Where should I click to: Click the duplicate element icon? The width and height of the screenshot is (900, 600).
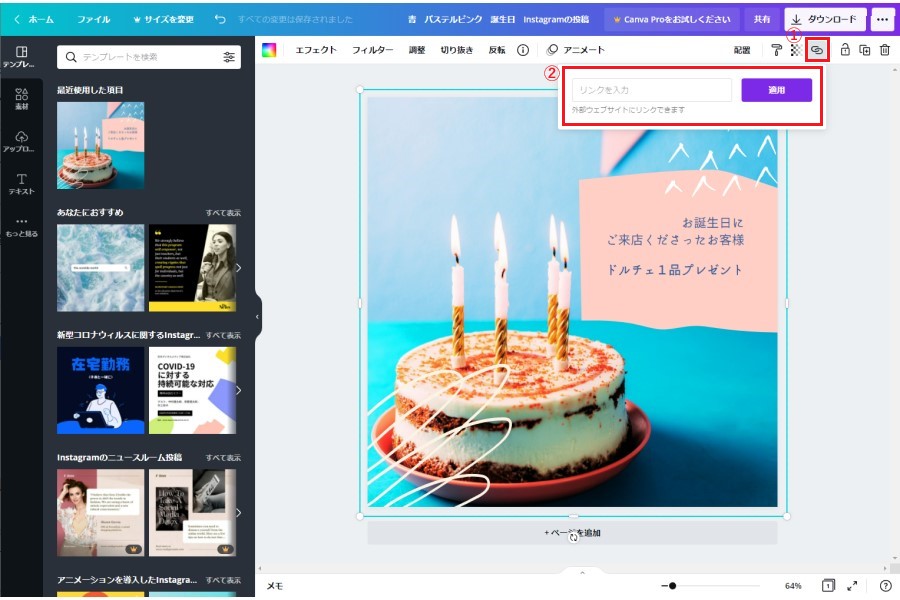865,50
